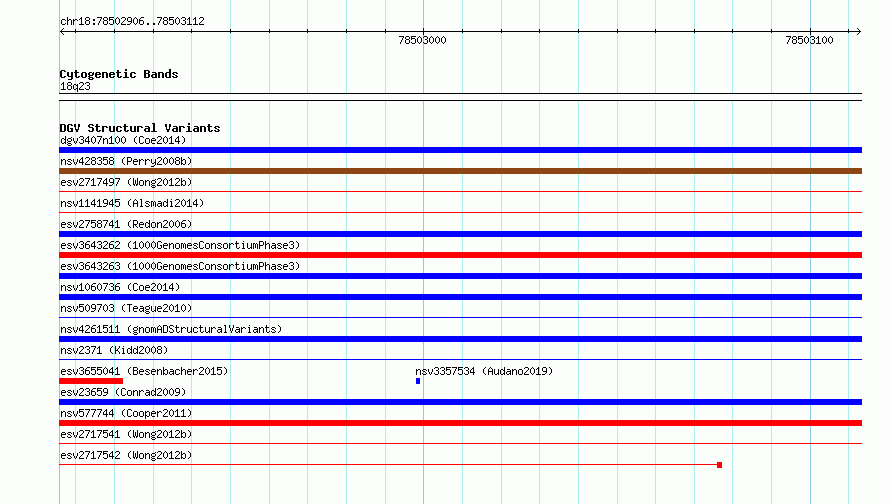
Task: Open nsv3357534 (Audano2019) label
Action: (484, 371)
